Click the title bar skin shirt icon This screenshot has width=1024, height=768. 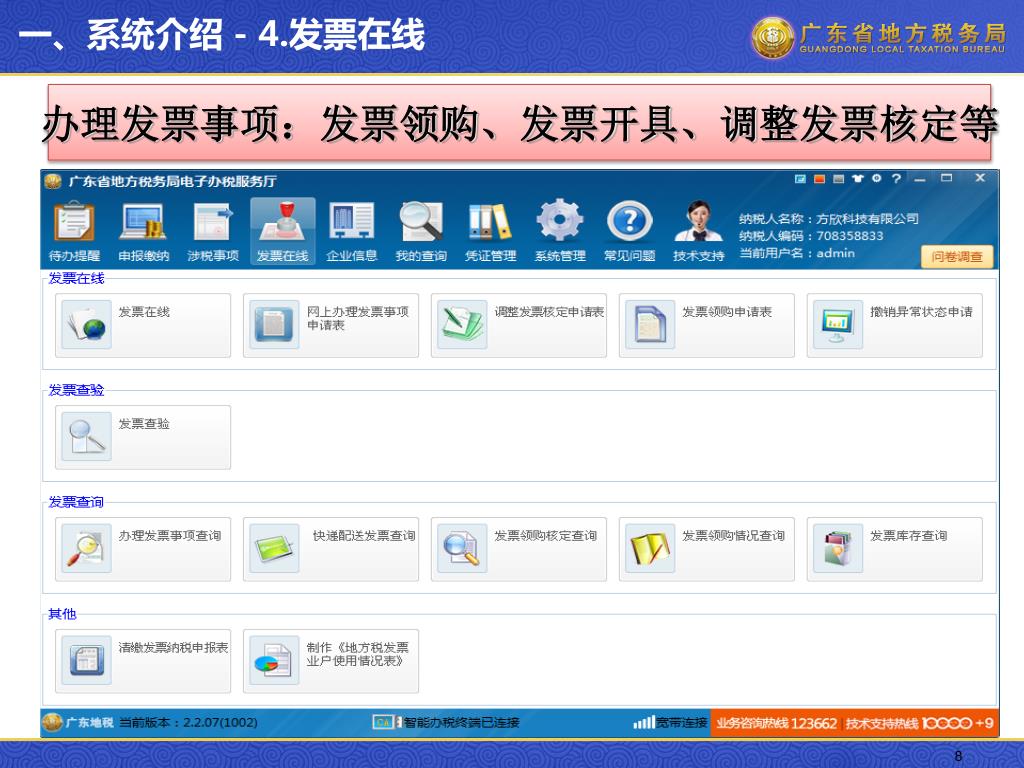[x=857, y=178]
